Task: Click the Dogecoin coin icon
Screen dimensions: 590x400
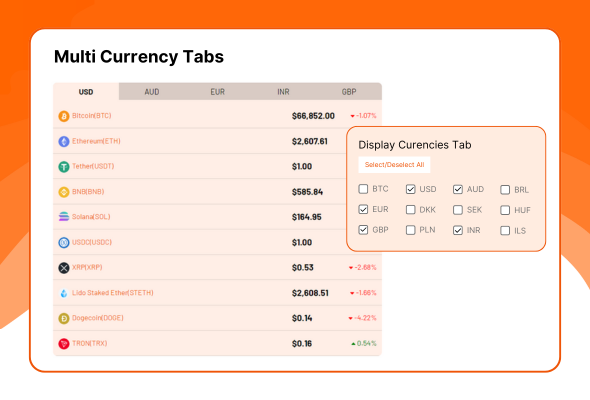Action: [x=64, y=318]
